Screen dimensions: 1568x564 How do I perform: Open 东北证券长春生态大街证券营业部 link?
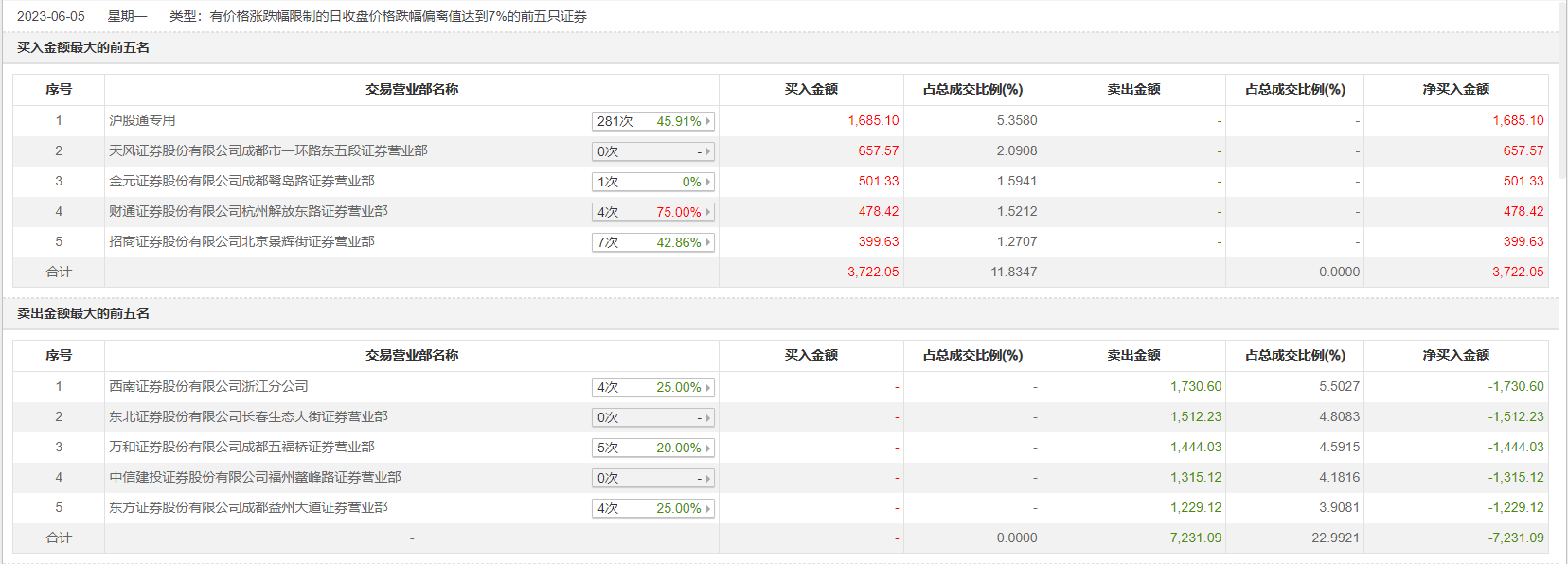pyautogui.click(x=248, y=416)
